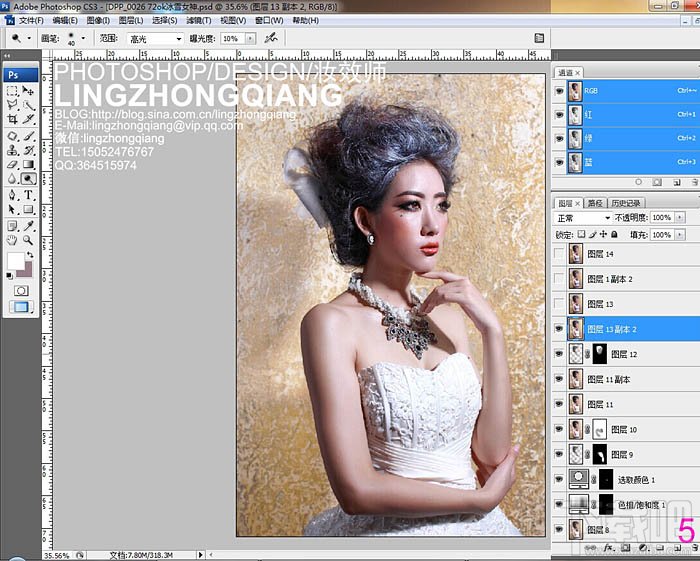700x561 pixels.
Task: Load channel as selection circle icon
Action: [638, 182]
